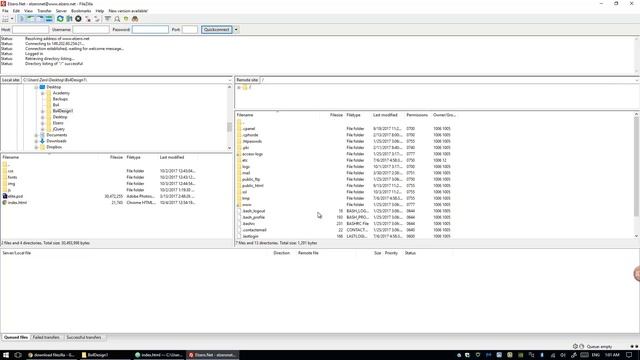The height and width of the screenshot is (360, 640).
Task: Select the Backups folder in the local tree
Action: [x=60, y=99]
